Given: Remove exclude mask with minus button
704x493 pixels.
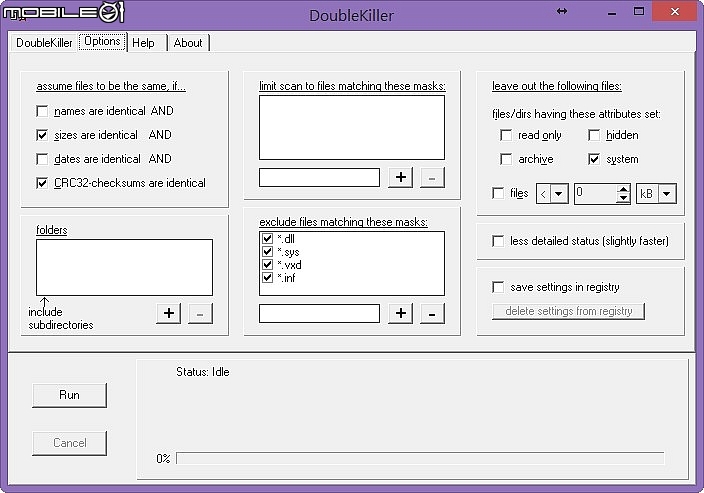Looking at the screenshot, I should (432, 313).
